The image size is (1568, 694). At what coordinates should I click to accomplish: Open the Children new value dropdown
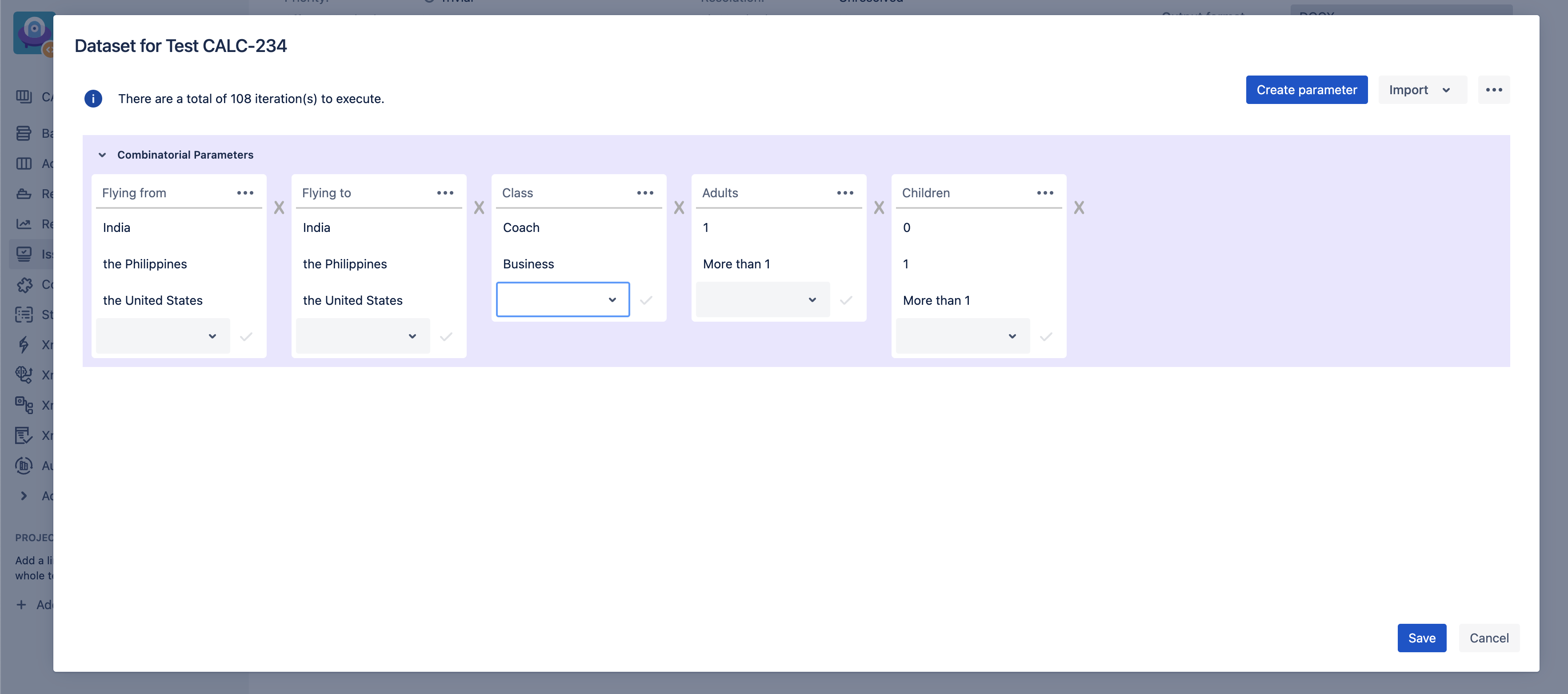[963, 336]
